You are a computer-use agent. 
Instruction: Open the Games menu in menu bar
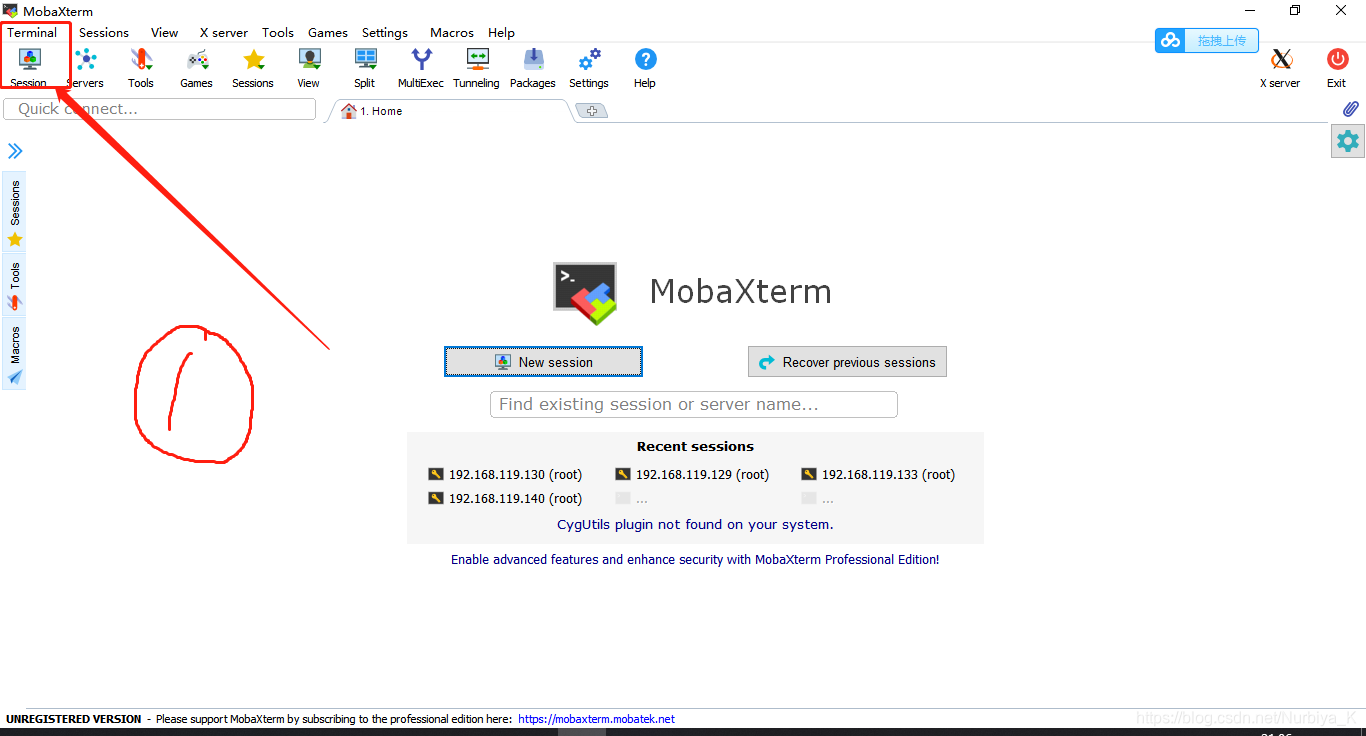pyautogui.click(x=328, y=32)
